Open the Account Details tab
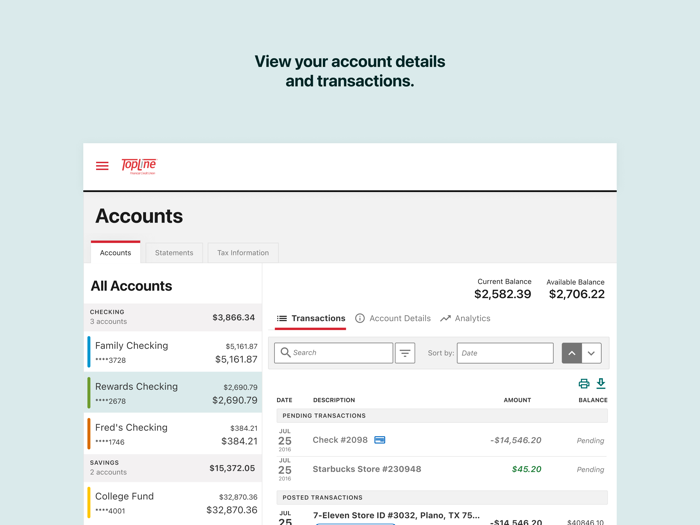Screen dimensions: 700x525 [x=393, y=318]
